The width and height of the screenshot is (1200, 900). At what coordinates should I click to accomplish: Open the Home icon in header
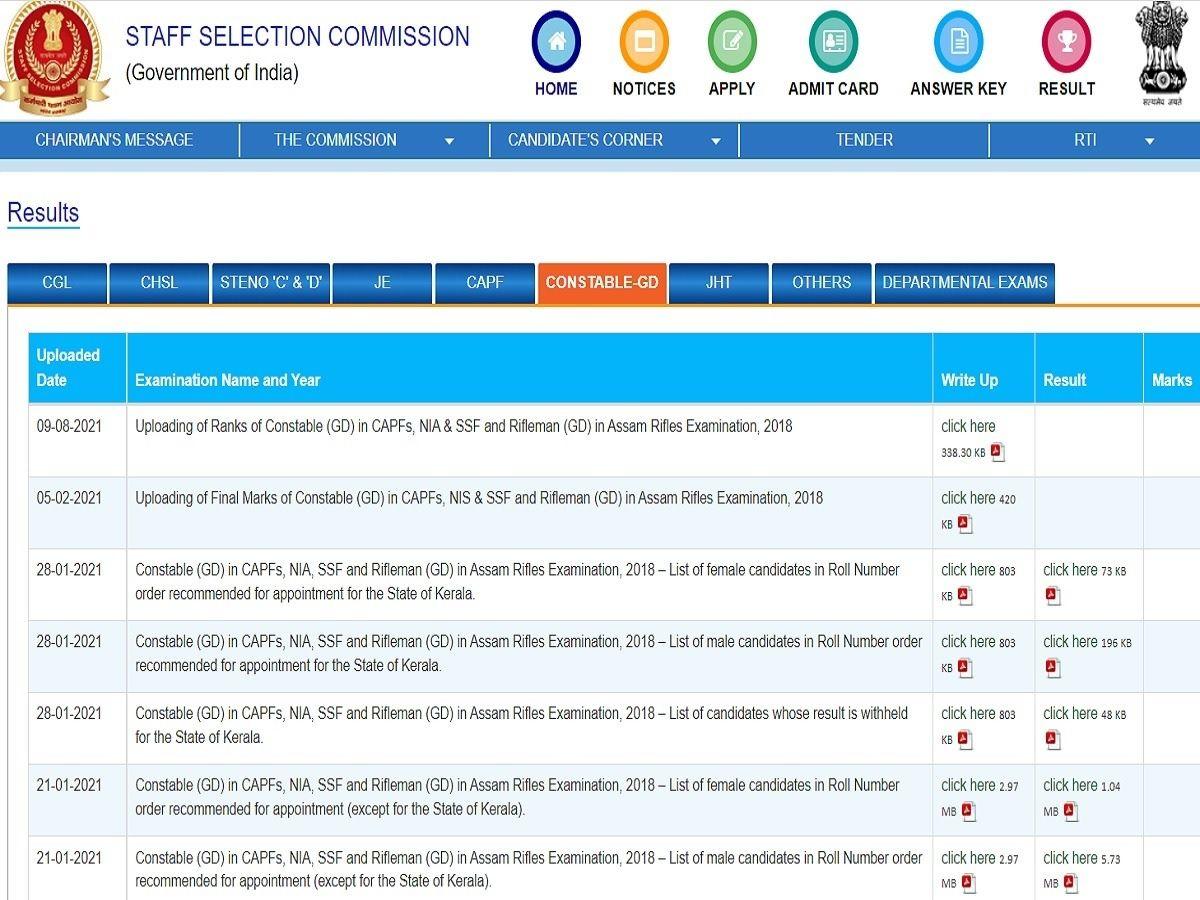(556, 42)
